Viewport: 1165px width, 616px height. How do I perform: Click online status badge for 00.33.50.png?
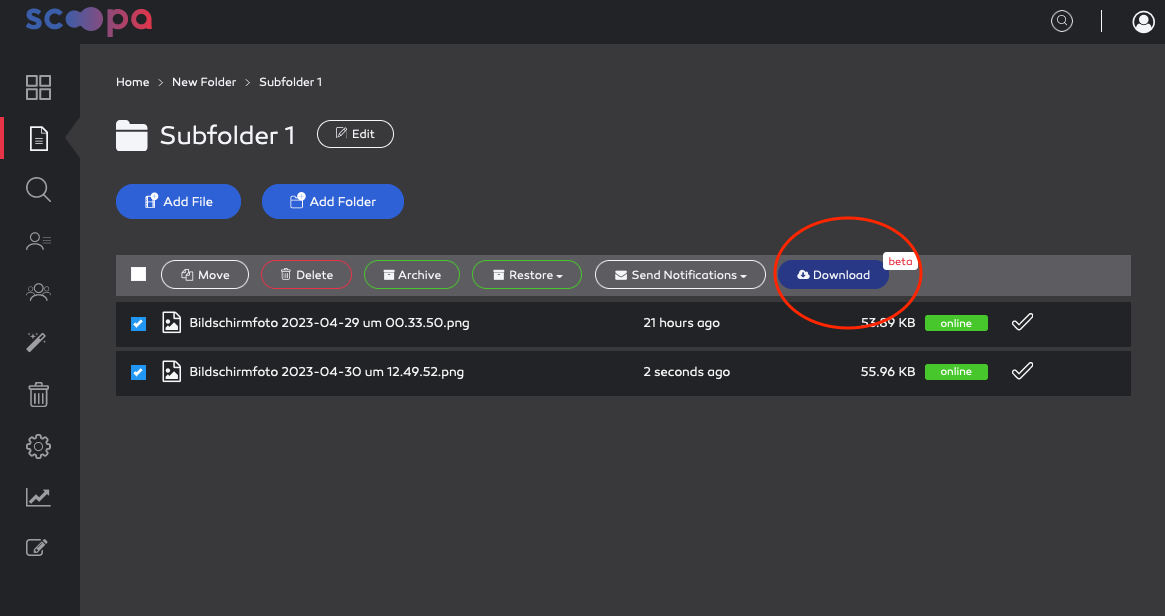click(956, 323)
